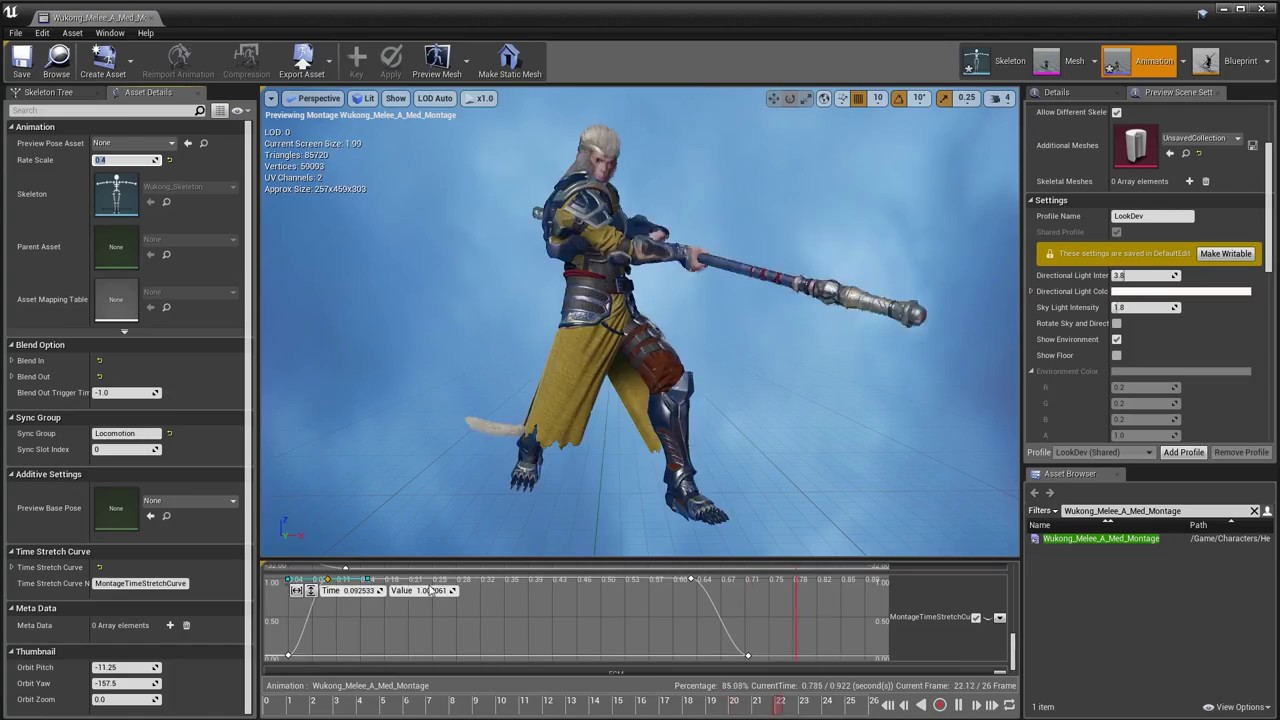1280x720 pixels.
Task: Switch to Blueprint editor mode
Action: tap(1227, 61)
